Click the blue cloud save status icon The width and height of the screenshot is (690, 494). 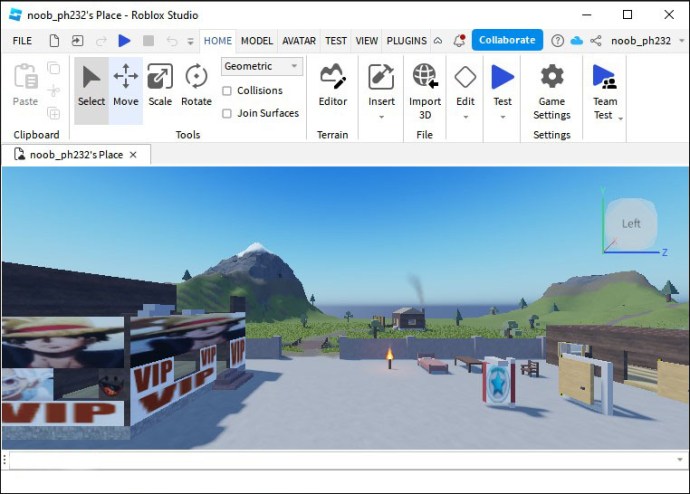tap(576, 41)
